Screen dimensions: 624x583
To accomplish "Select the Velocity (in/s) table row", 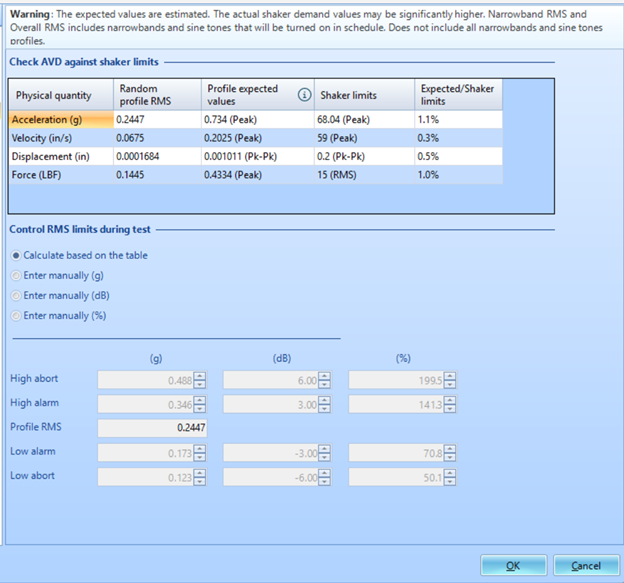I will [x=58, y=137].
